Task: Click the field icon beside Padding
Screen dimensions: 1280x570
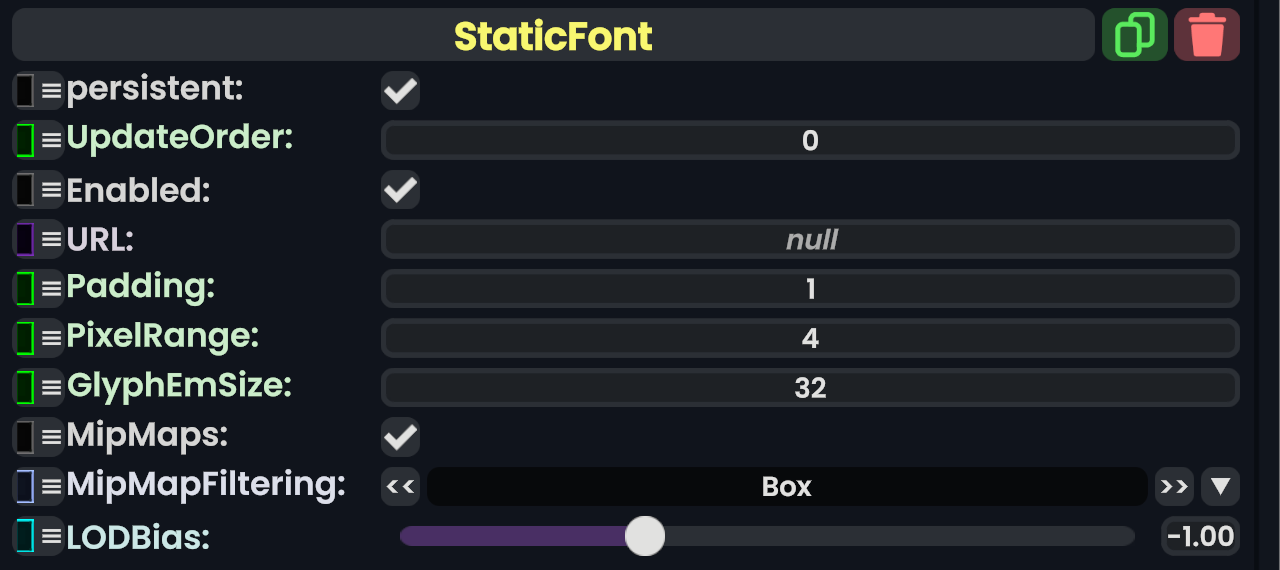Action: click(25, 289)
